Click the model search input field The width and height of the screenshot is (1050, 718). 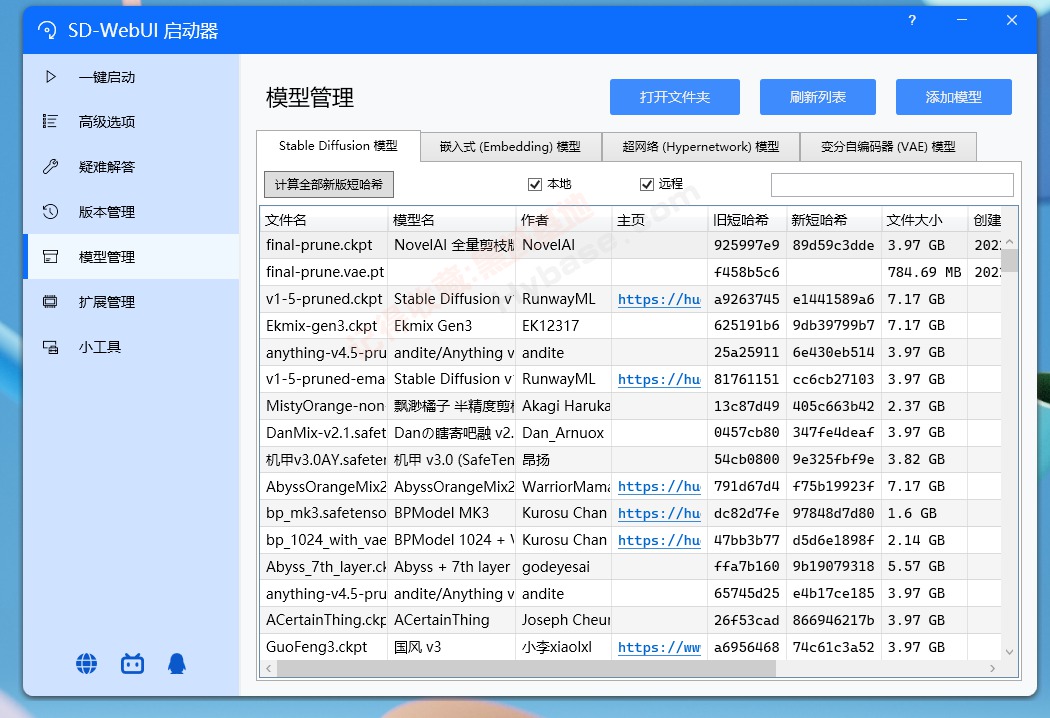click(x=892, y=185)
